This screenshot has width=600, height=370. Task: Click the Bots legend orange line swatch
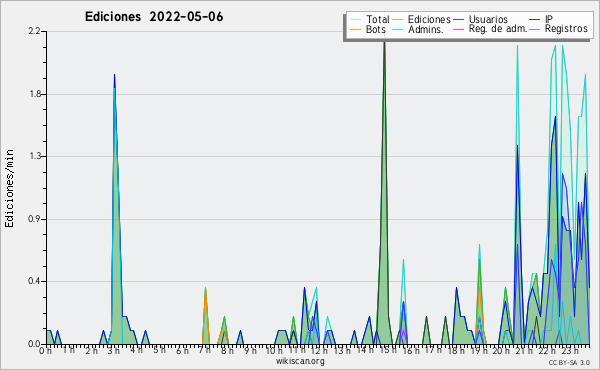(355, 29)
